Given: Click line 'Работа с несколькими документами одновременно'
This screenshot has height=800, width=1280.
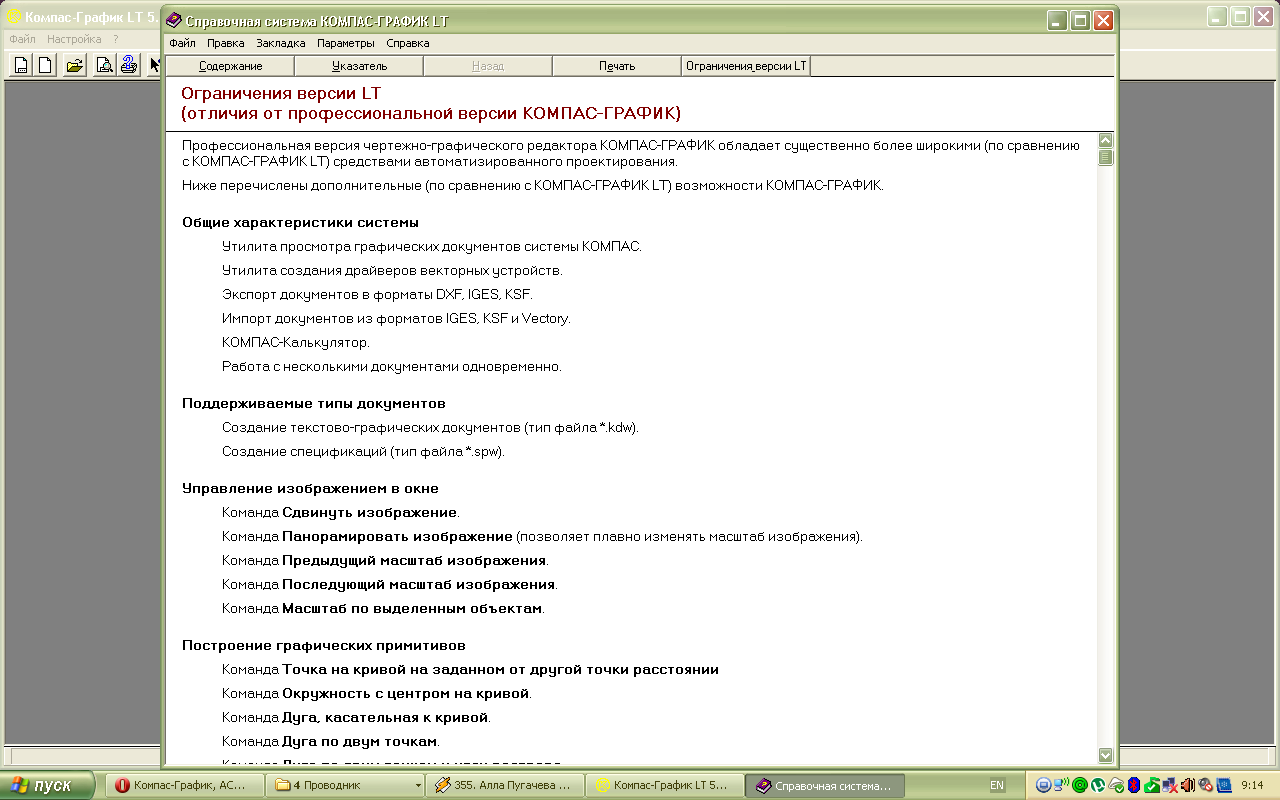Looking at the screenshot, I should click(x=392, y=366).
